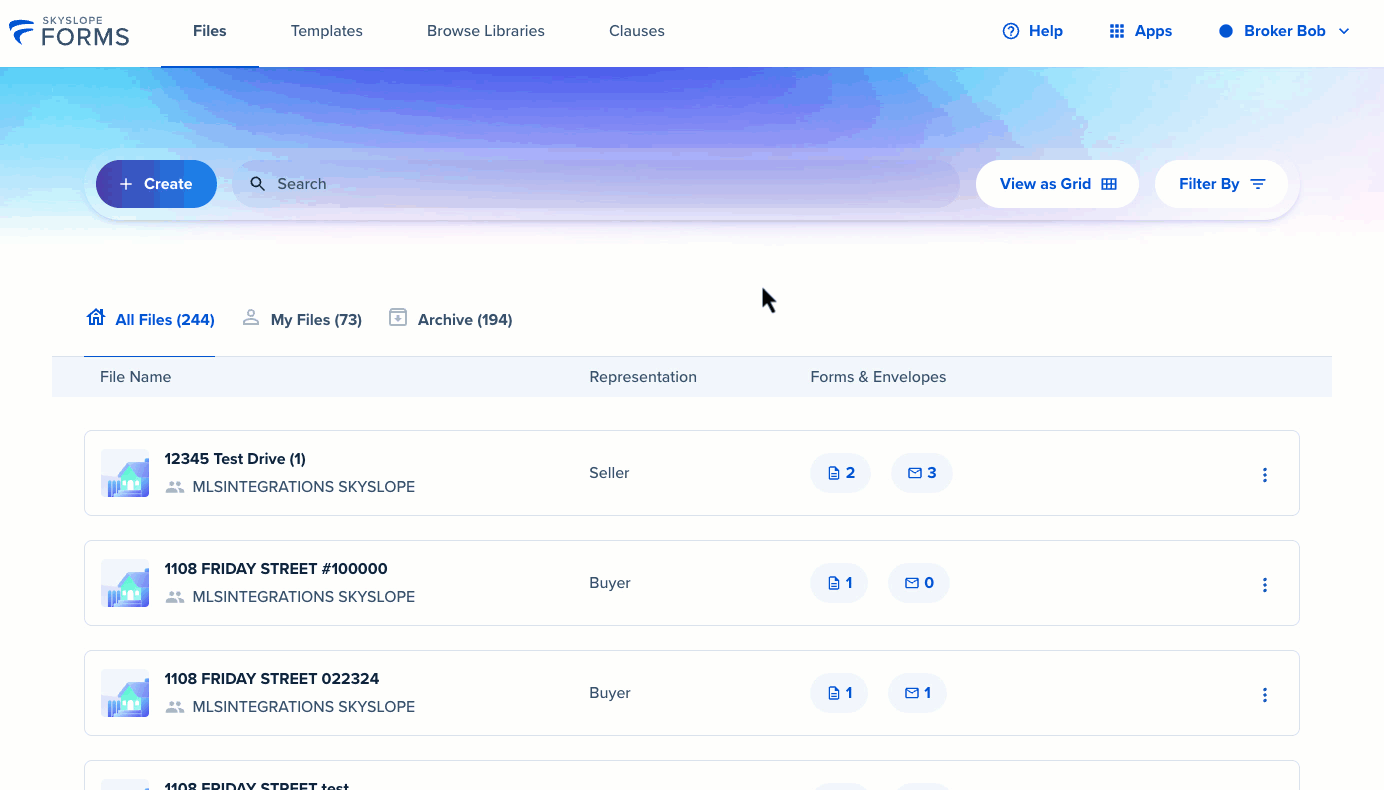1384x790 pixels.
Task: Click Buyer in the 022324 row
Action: coord(610,693)
